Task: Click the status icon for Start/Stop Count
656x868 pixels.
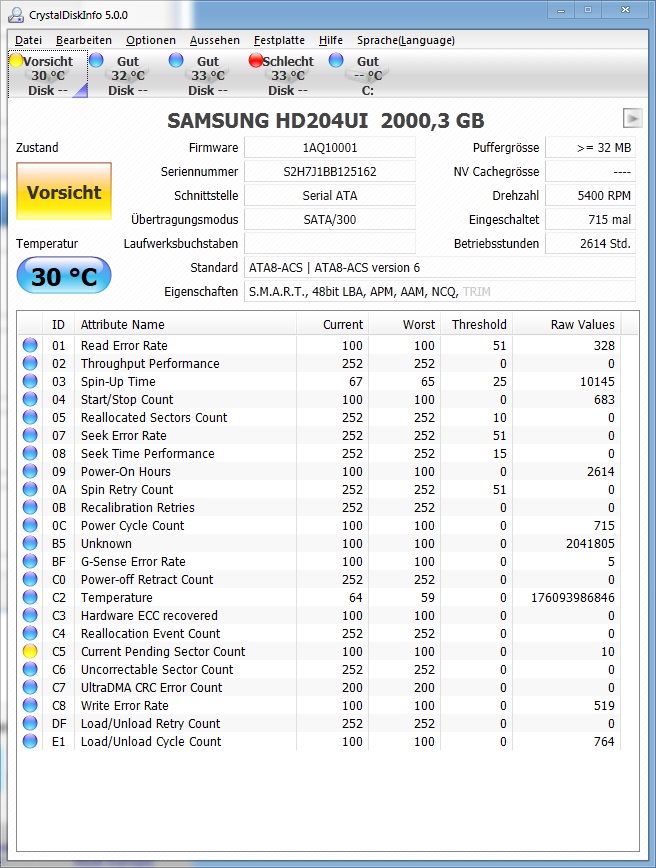Action: click(30, 399)
